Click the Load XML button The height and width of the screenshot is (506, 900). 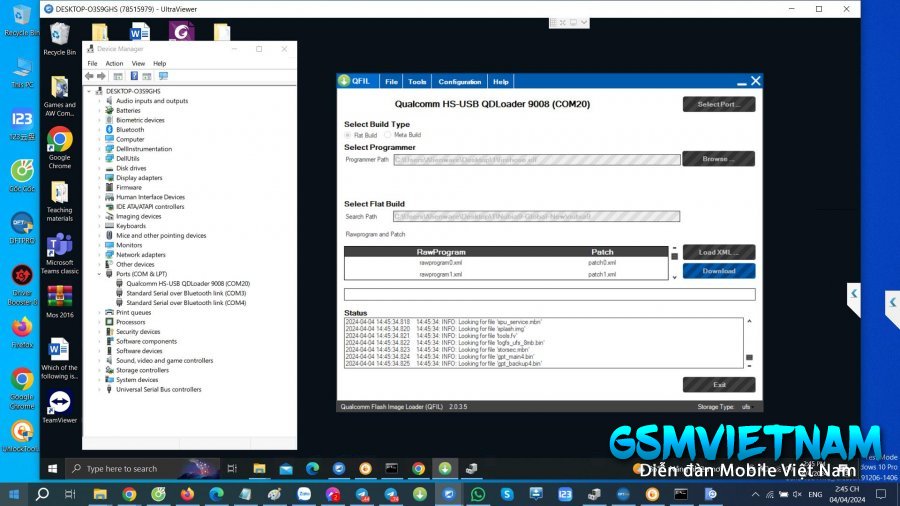click(x=719, y=252)
